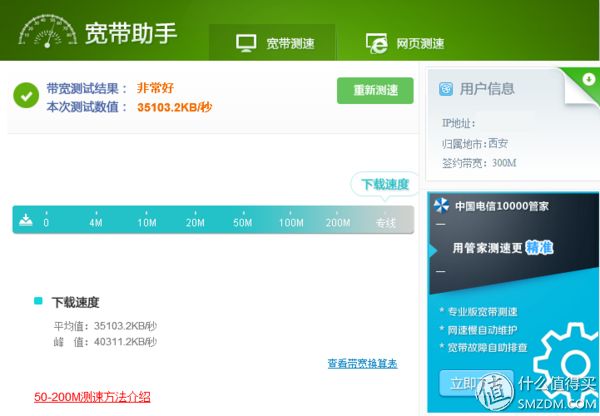Screen dimensions: 600x416
Task: Click the speedometer gauge logo icon
Action: tap(48, 31)
